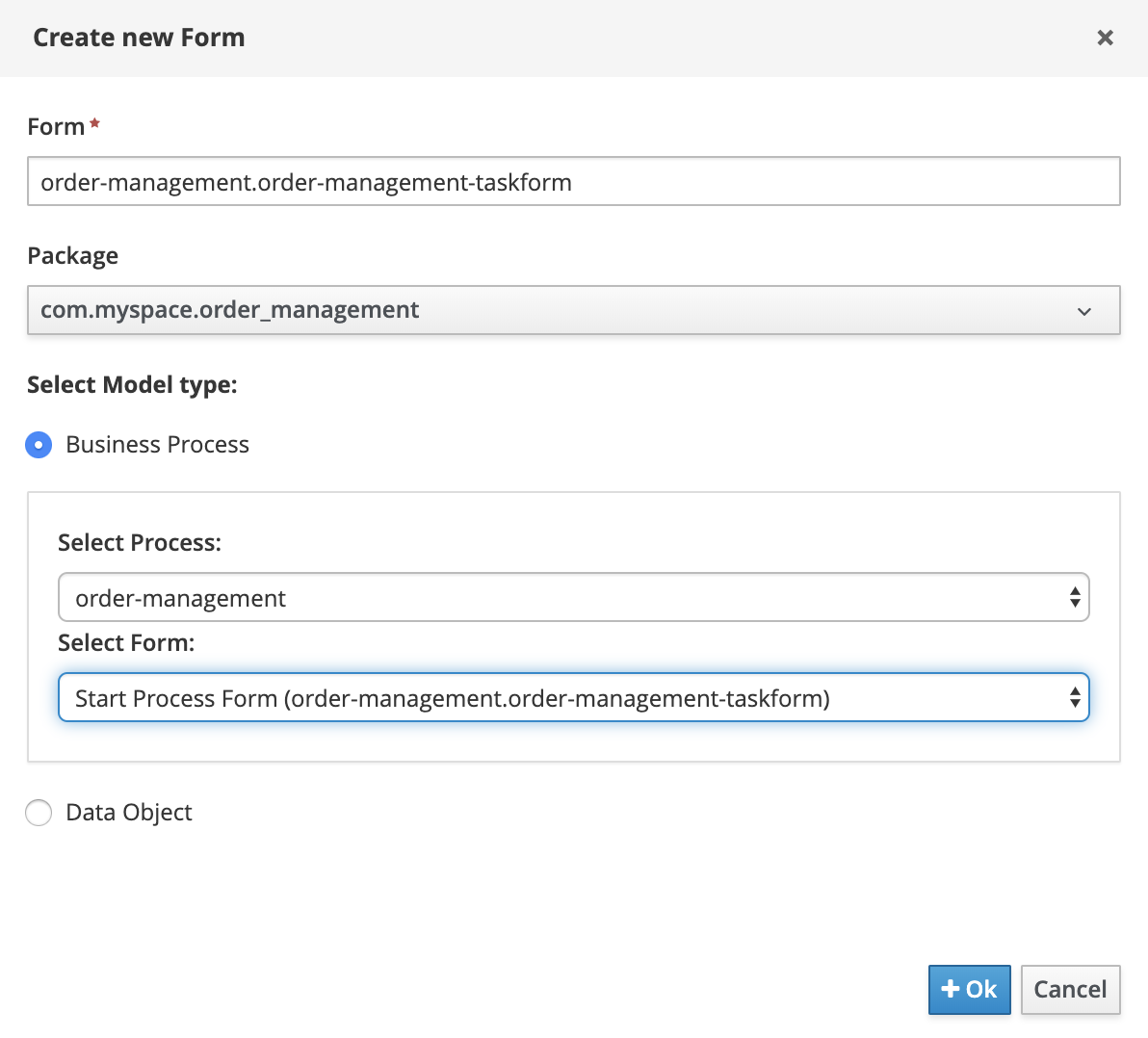Click the Form name input field
This screenshot has height=1038, width=1148.
(x=573, y=182)
